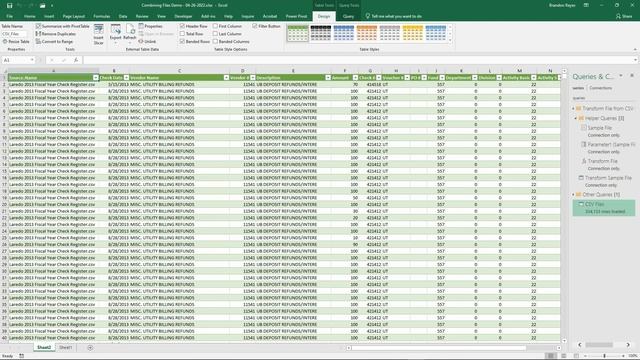Switch to Normal view in status bar

click(551, 356)
